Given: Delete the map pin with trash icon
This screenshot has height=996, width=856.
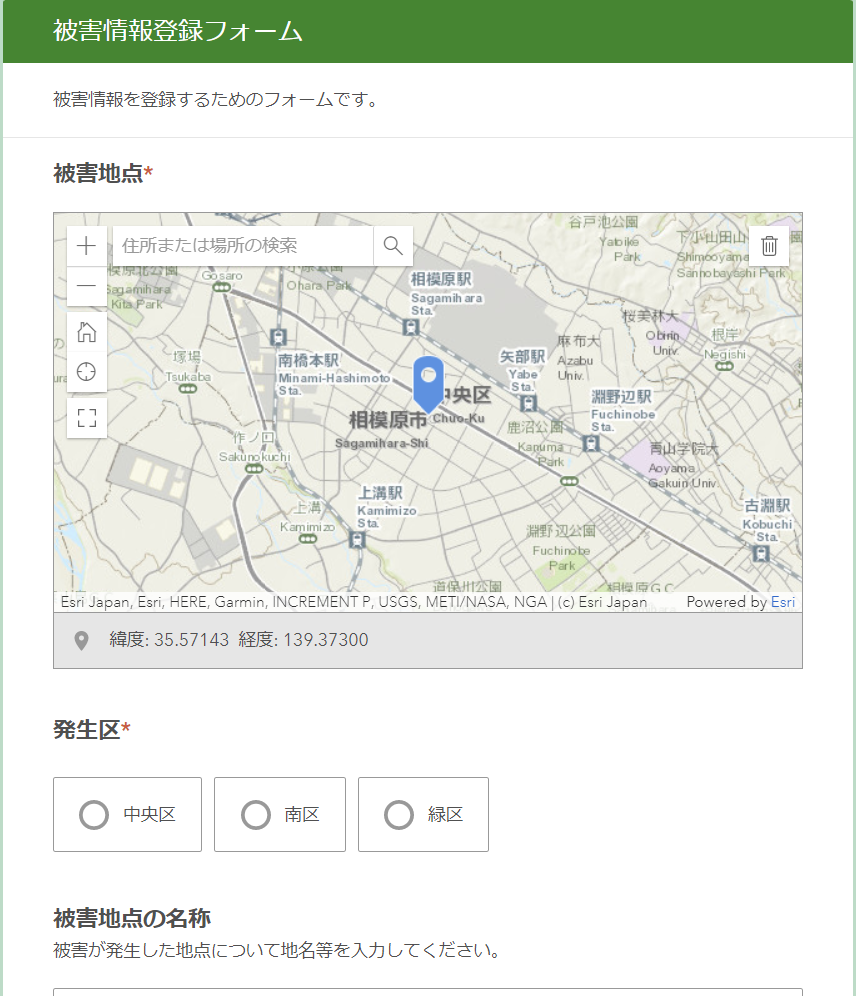Looking at the screenshot, I should 769,246.
